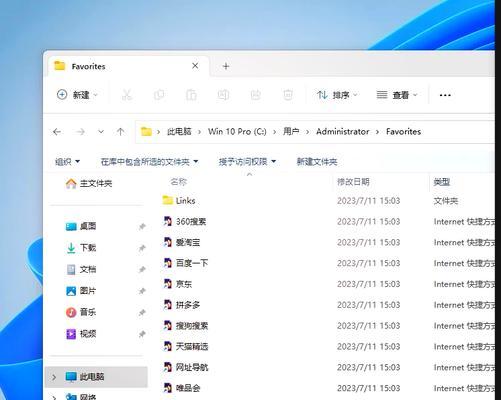This screenshot has width=501, height=400.
Task: Expand the 此电脑 tree chevron
Action: (54, 377)
